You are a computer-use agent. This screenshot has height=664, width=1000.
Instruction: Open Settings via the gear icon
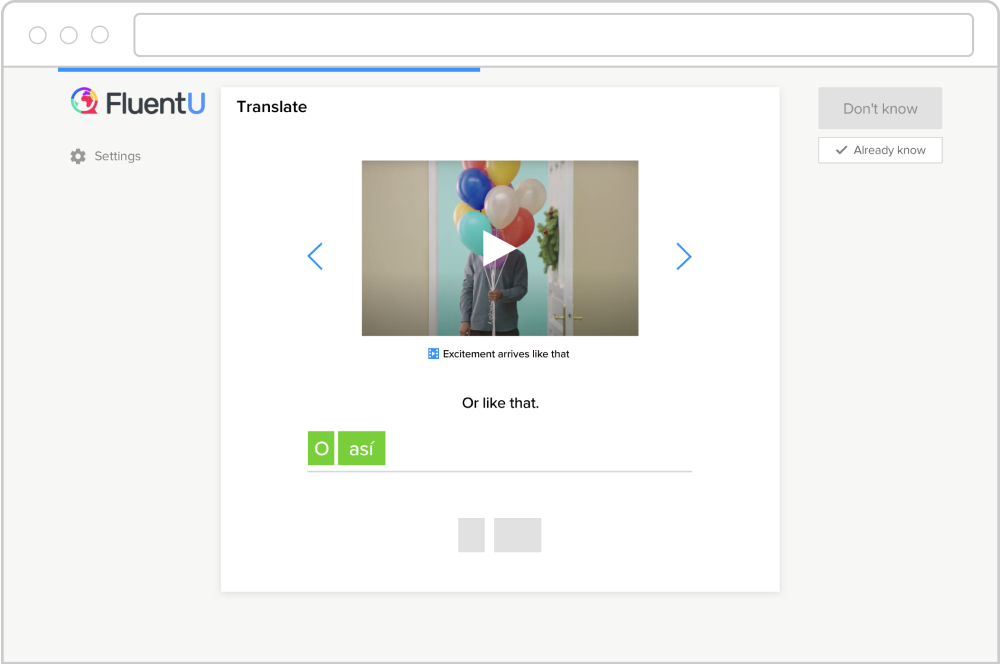[x=78, y=156]
